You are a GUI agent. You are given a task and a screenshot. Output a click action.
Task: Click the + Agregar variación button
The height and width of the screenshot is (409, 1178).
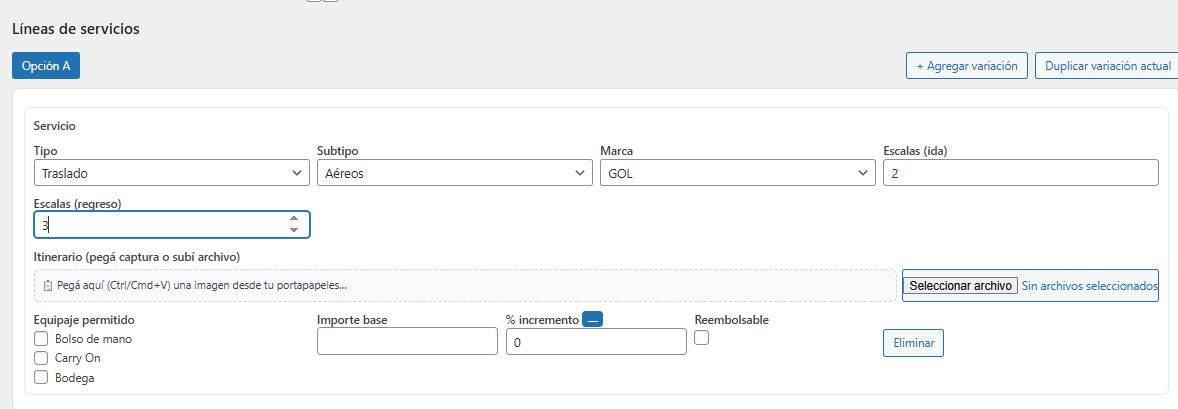click(966, 66)
